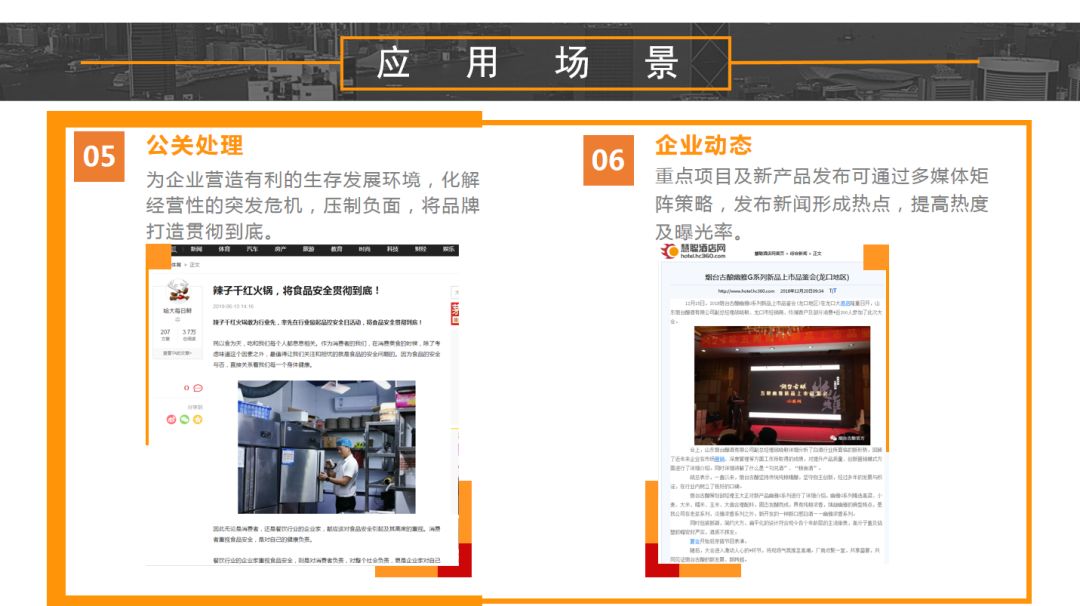Click the paragraph starting 为企业营造有利的

[x=313, y=205]
